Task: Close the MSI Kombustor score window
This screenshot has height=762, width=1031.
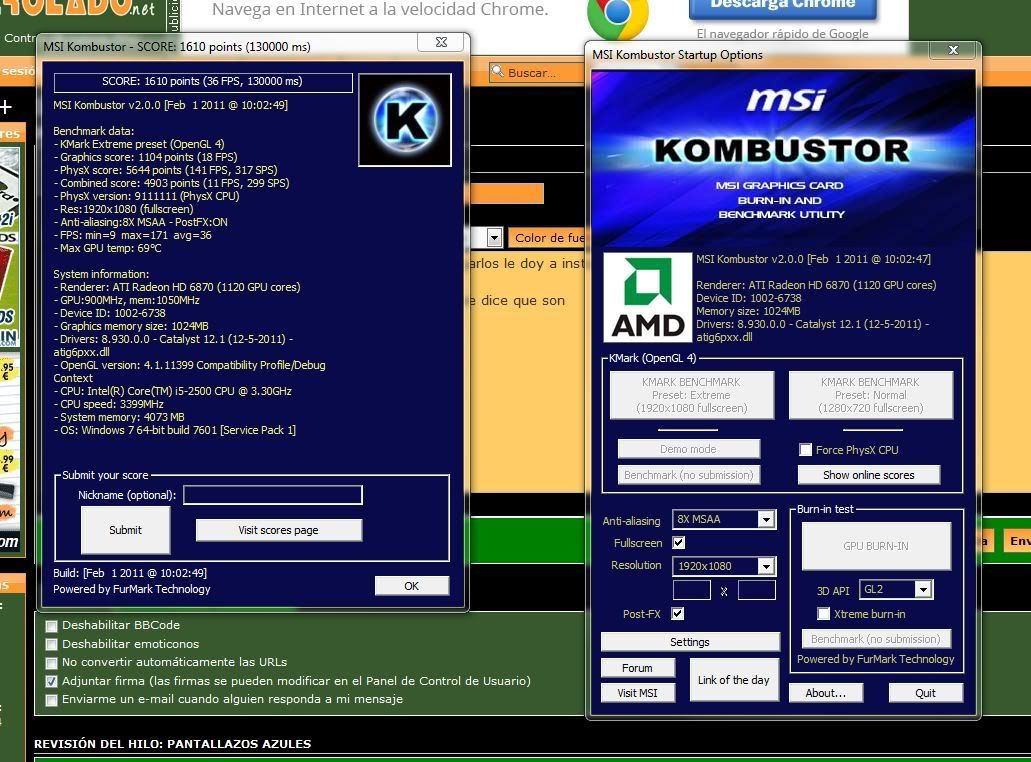Action: (x=441, y=42)
